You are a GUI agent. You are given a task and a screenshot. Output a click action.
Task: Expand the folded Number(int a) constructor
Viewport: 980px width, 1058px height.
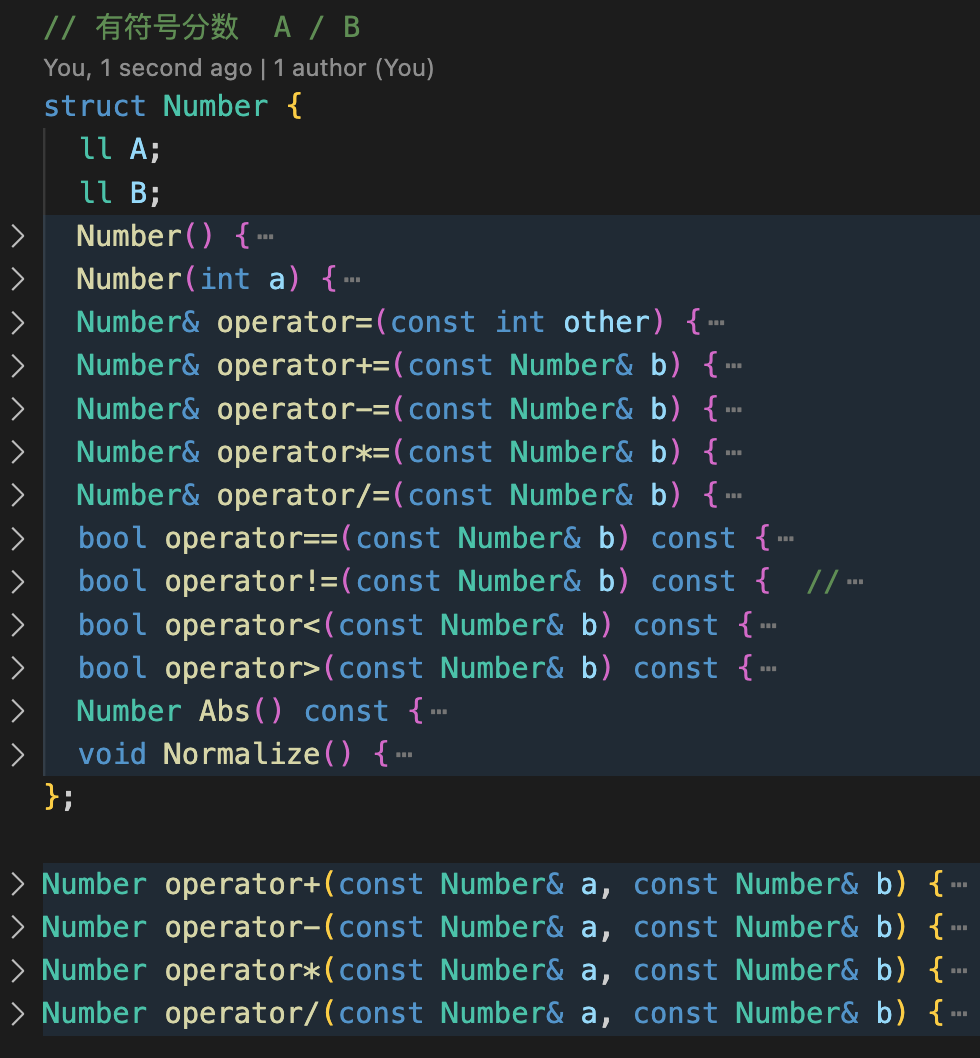pos(17,279)
